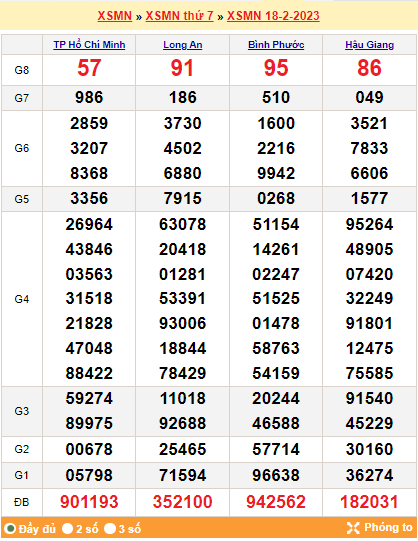This screenshot has width=418, height=541.
Task: Click special prize number 942562
Action: point(276,502)
